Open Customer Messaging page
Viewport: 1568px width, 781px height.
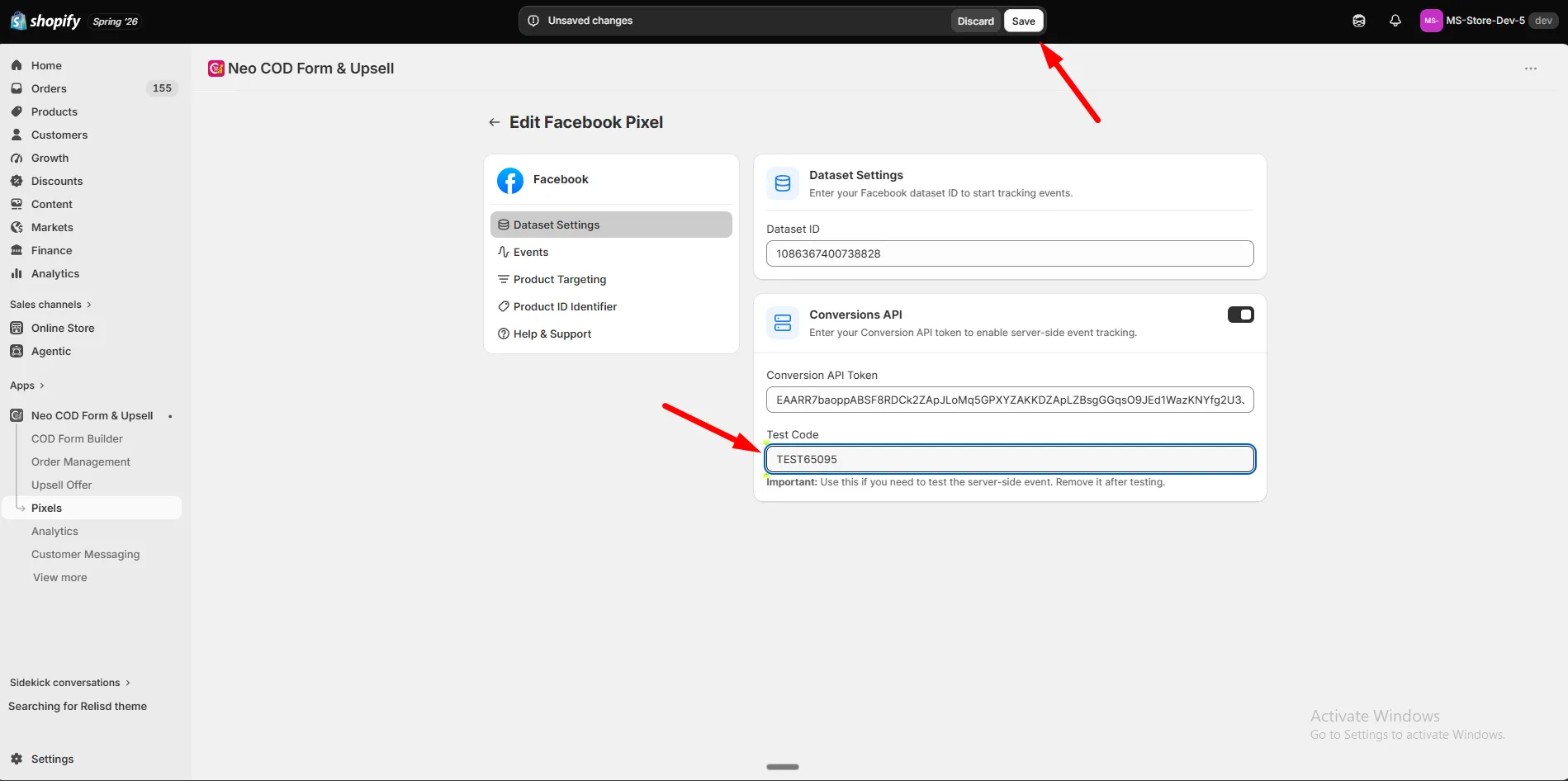coord(86,554)
